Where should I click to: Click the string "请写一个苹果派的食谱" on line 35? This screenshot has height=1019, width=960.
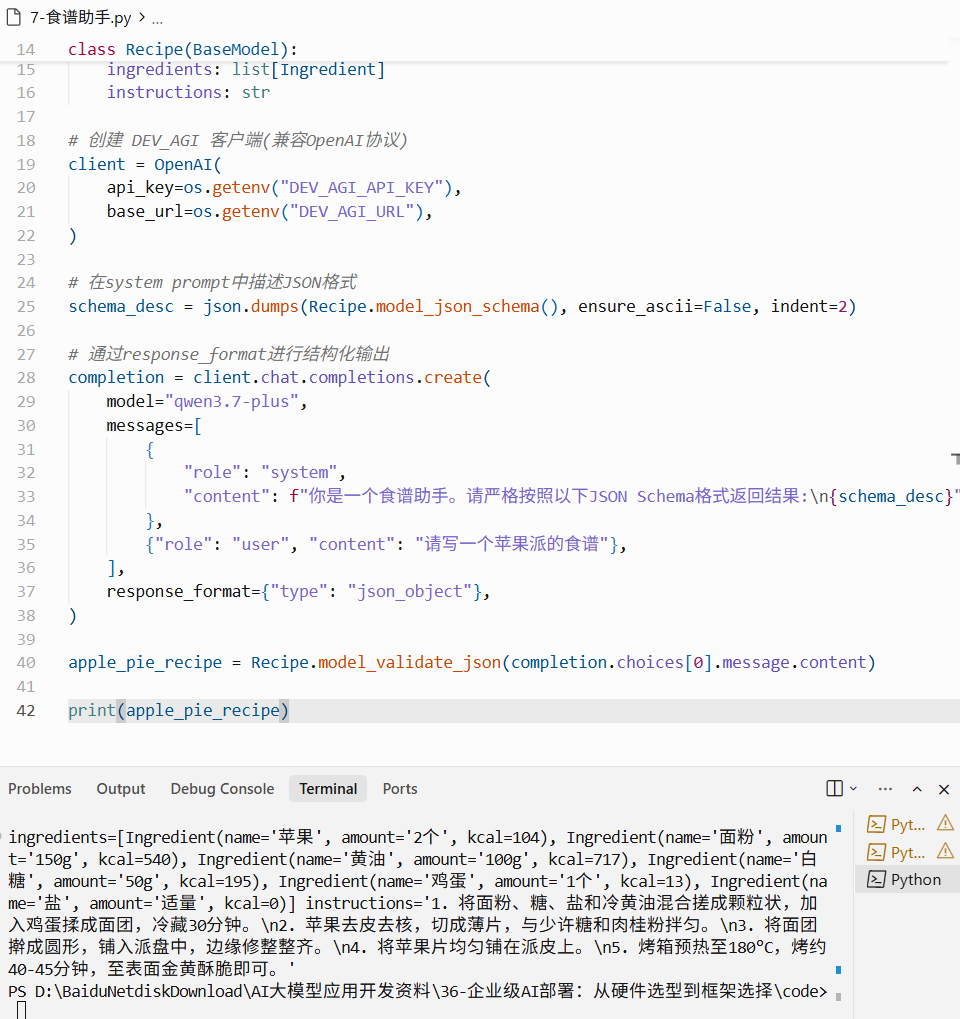(x=512, y=544)
